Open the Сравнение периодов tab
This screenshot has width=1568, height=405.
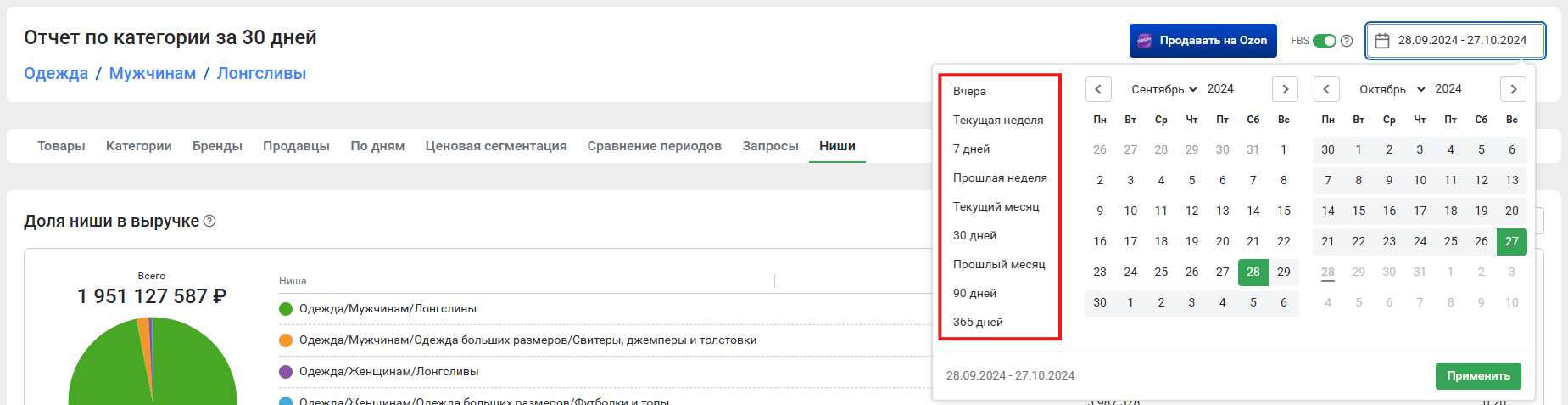tap(654, 146)
